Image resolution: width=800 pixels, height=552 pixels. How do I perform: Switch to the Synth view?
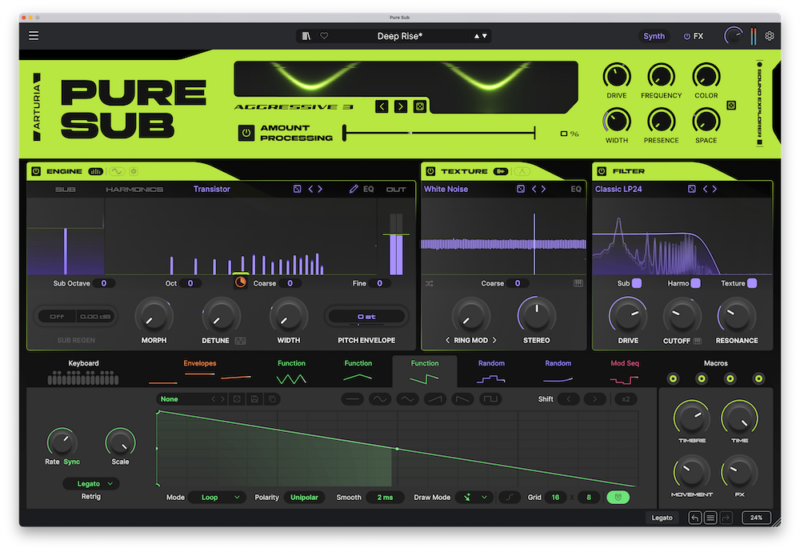pos(654,36)
